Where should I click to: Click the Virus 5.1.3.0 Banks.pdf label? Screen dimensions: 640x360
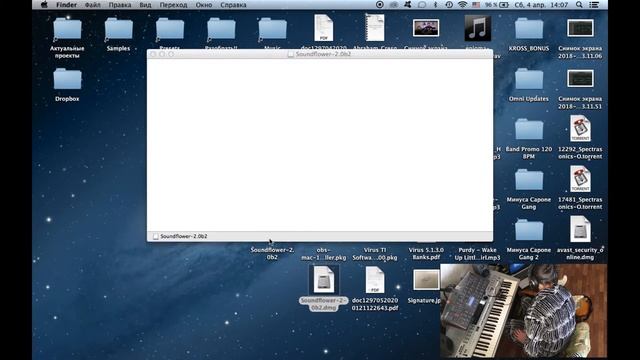click(426, 253)
